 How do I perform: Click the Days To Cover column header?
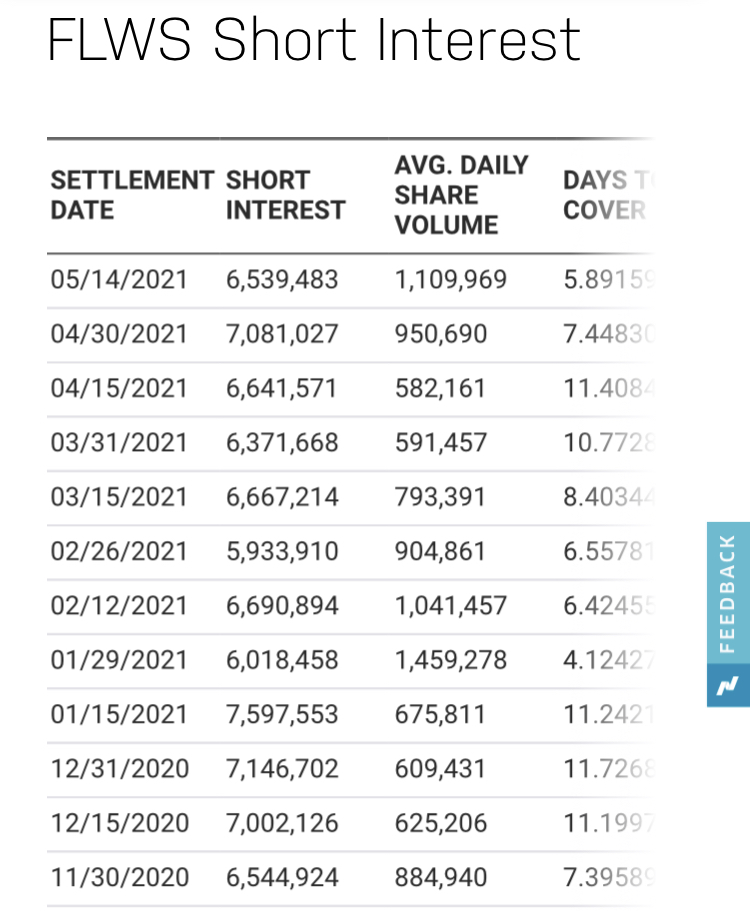606,195
